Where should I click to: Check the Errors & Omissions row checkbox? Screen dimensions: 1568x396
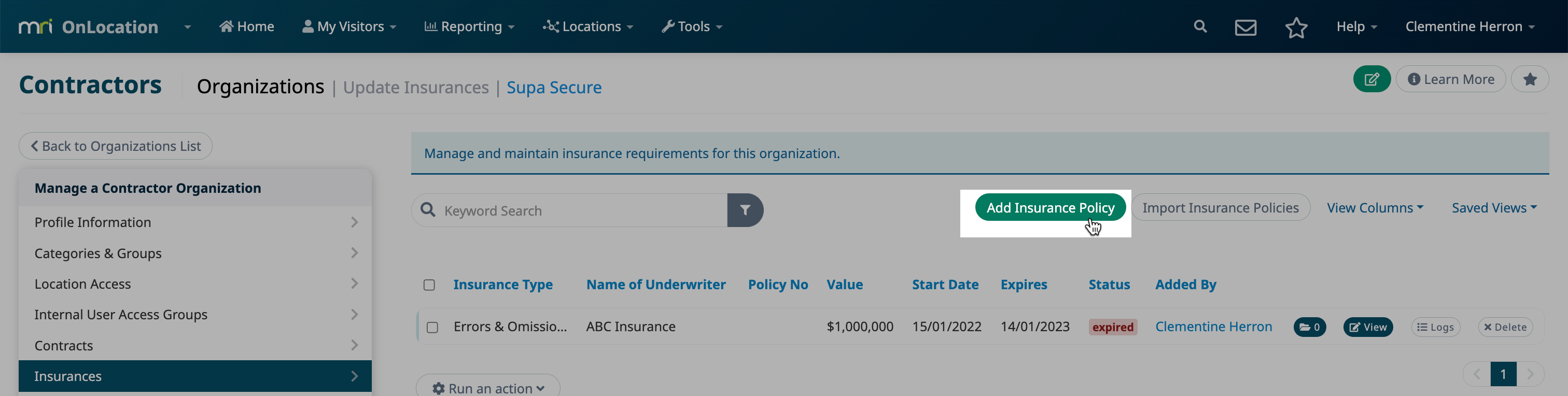point(432,328)
